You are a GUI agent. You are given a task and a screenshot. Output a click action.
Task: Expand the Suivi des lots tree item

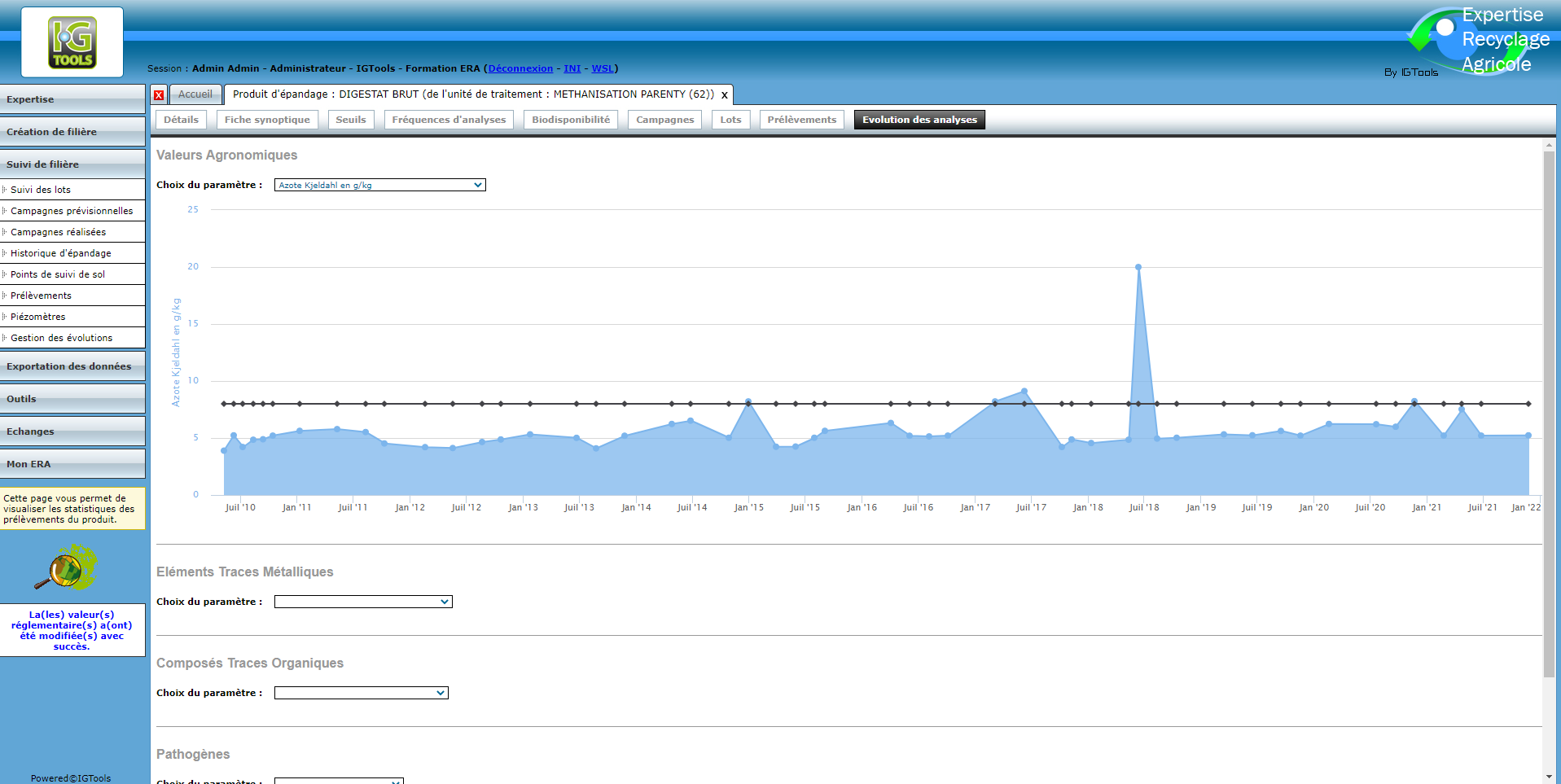[41, 190]
